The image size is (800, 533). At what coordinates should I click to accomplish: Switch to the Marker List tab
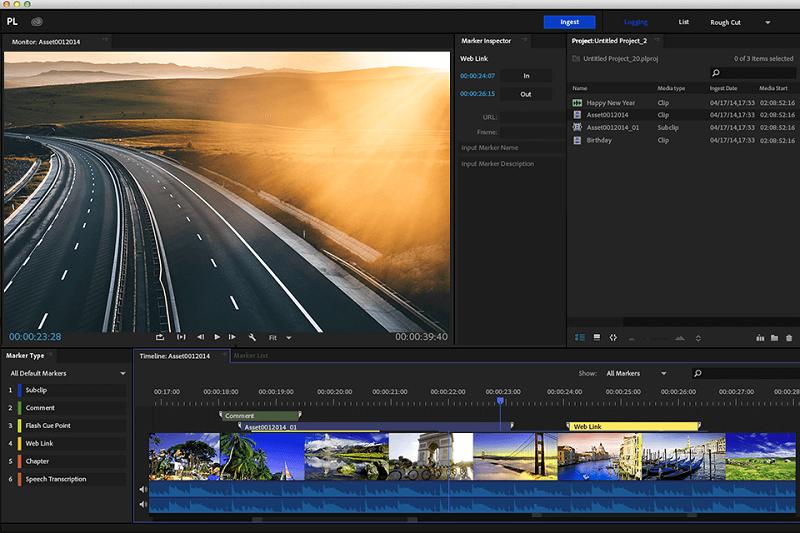point(250,355)
